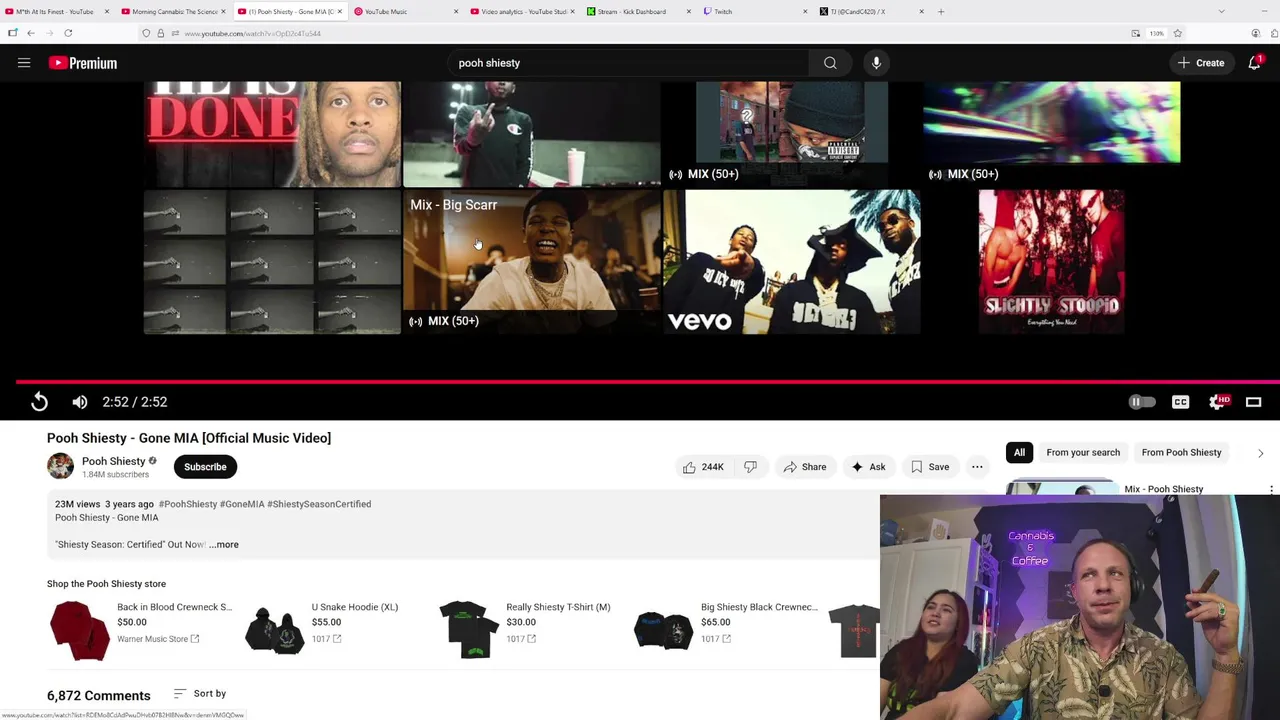Replay the finished video
The image size is (1280, 720).
pyautogui.click(x=39, y=402)
